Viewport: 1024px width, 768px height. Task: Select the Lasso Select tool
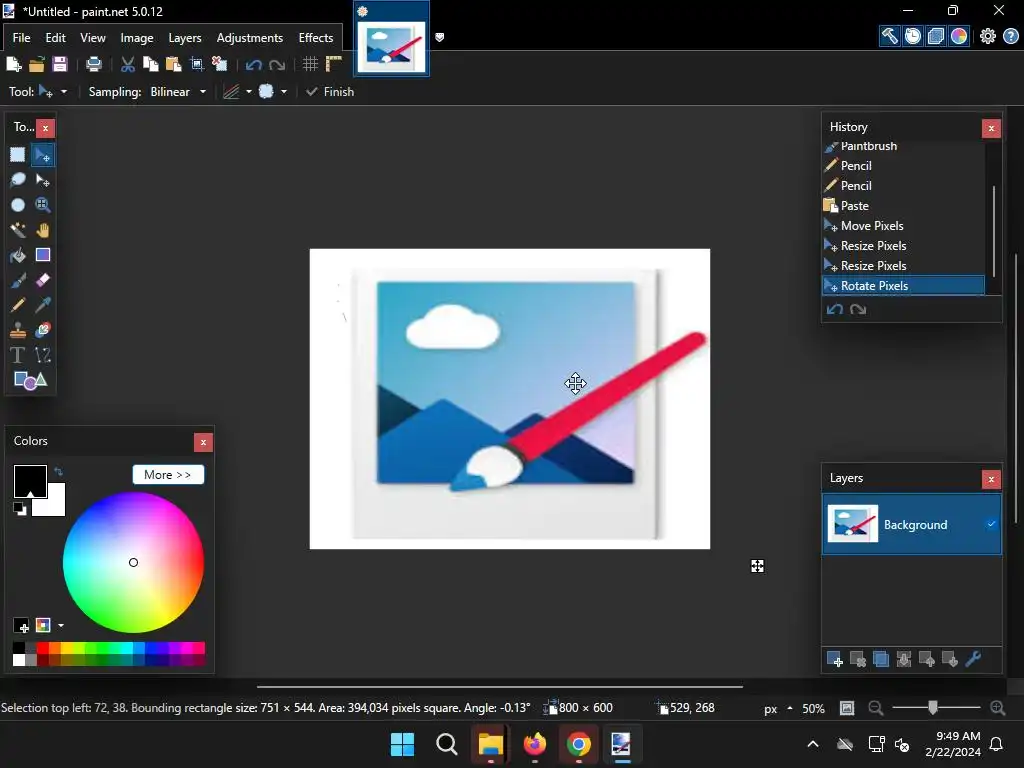18,180
